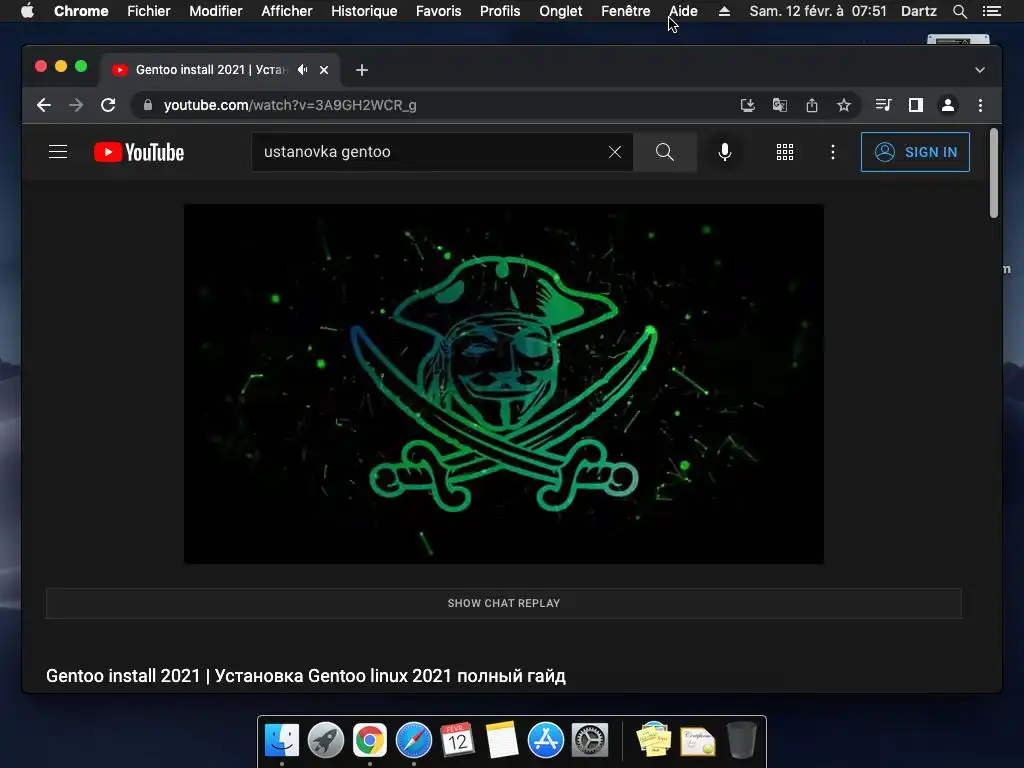Click the address bar URL

[290, 105]
